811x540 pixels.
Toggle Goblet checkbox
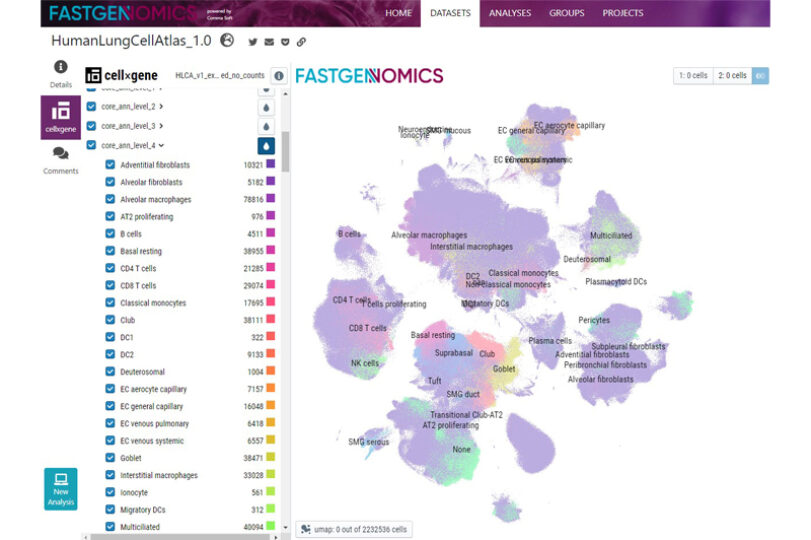110,457
